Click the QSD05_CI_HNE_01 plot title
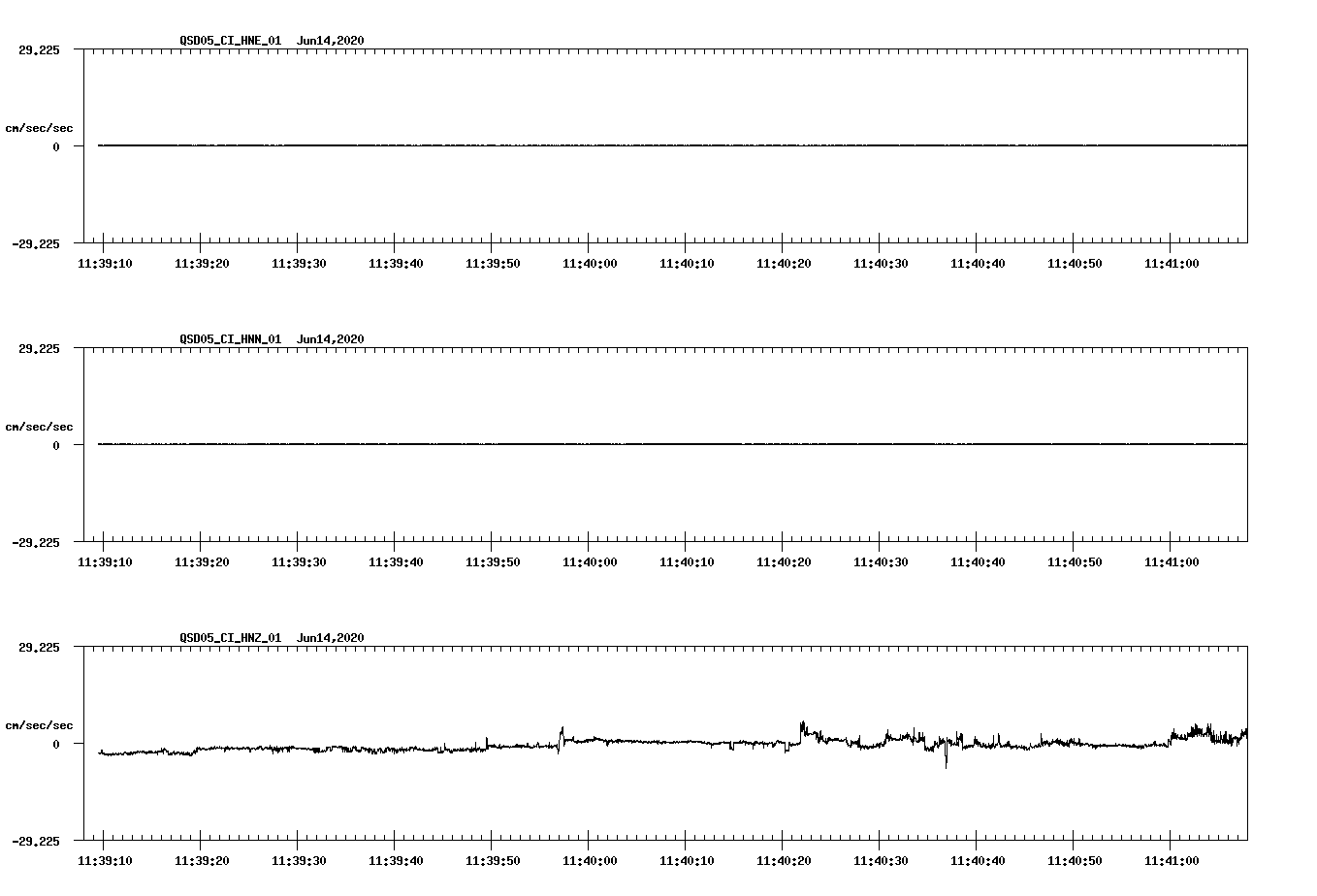Image resolution: width=1317 pixels, height=896 pixels. (x=272, y=40)
